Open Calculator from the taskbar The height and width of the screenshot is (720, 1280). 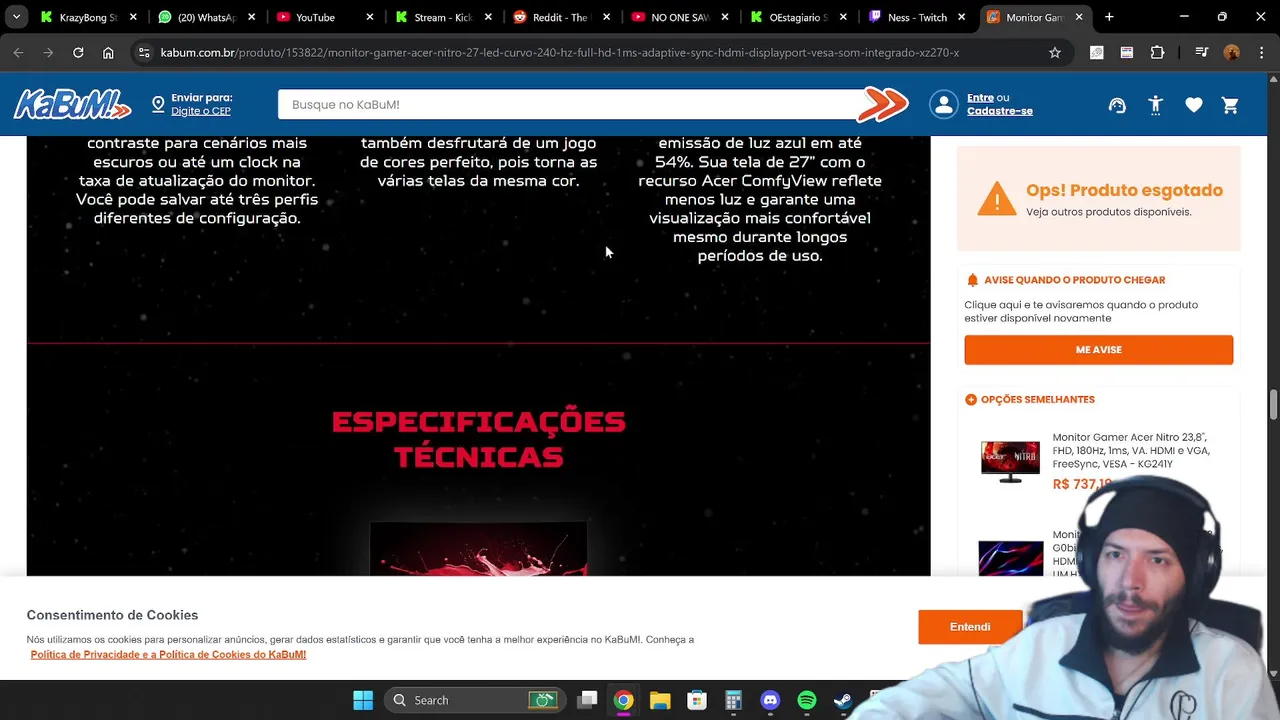click(733, 700)
